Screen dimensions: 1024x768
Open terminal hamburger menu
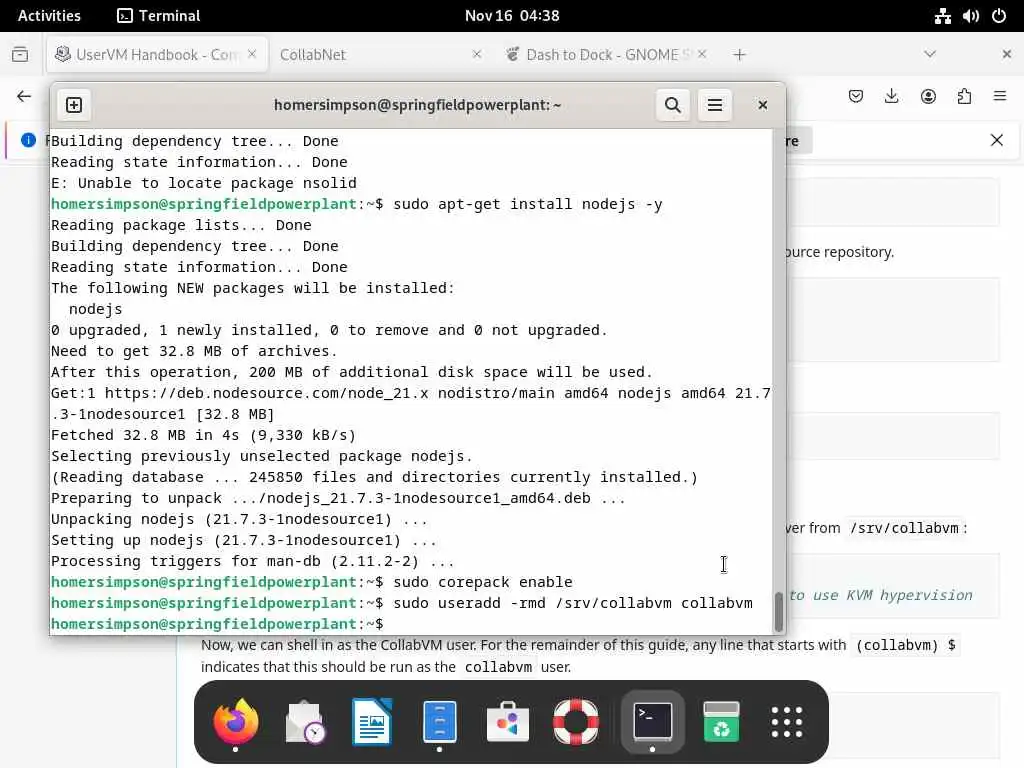click(714, 105)
